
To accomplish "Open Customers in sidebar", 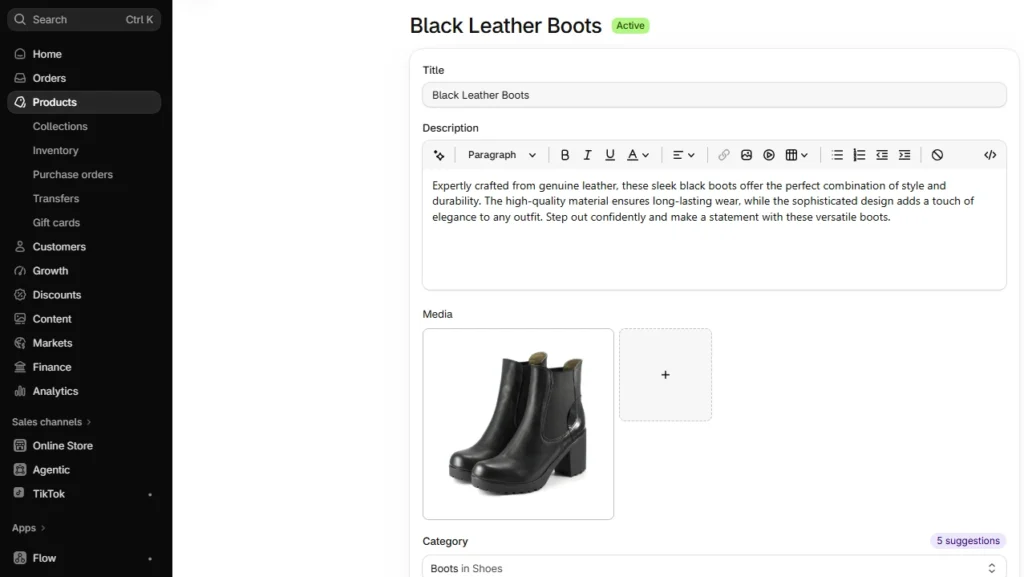I will coord(84,247).
